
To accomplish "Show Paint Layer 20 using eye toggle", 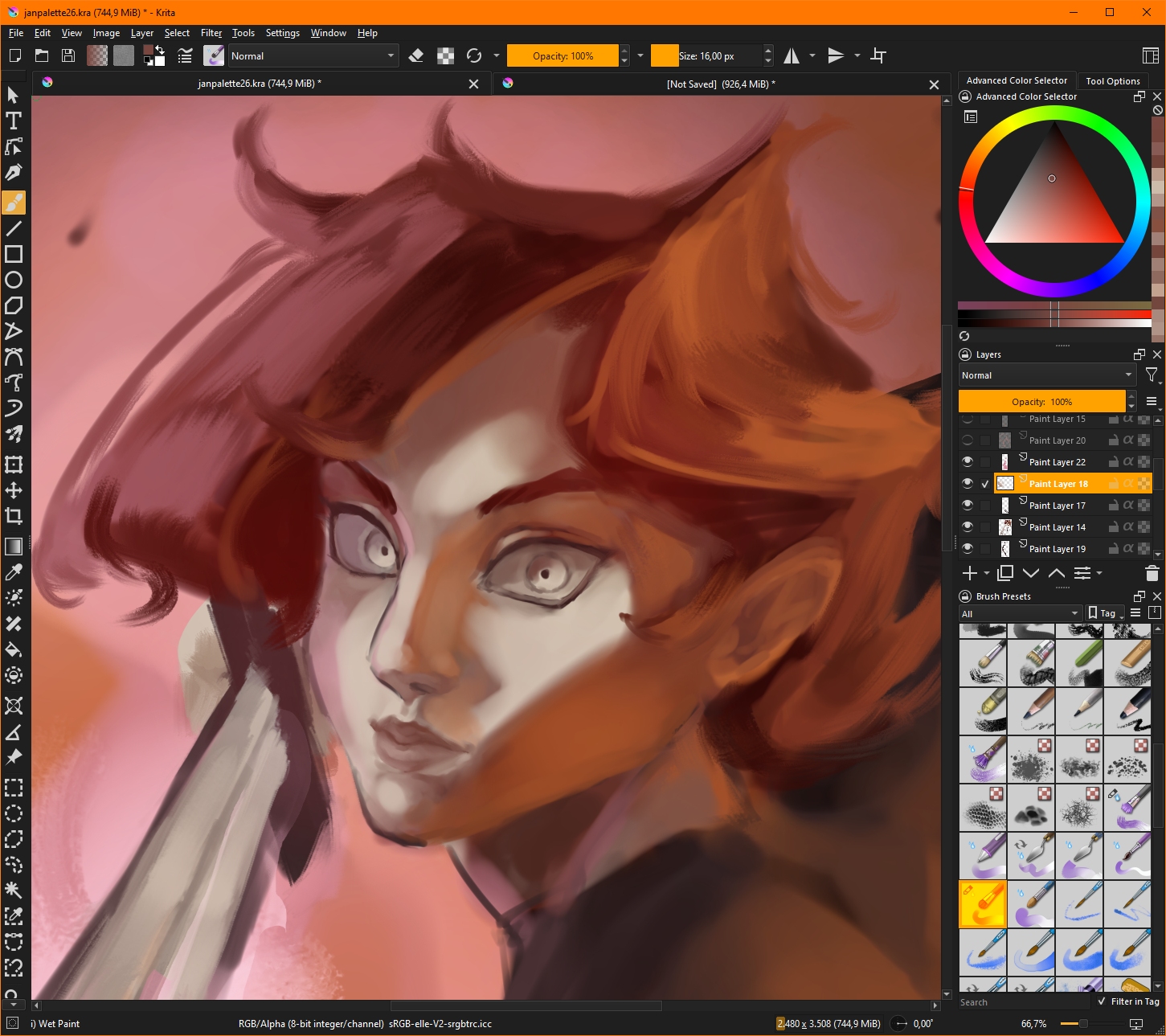I will [x=968, y=440].
